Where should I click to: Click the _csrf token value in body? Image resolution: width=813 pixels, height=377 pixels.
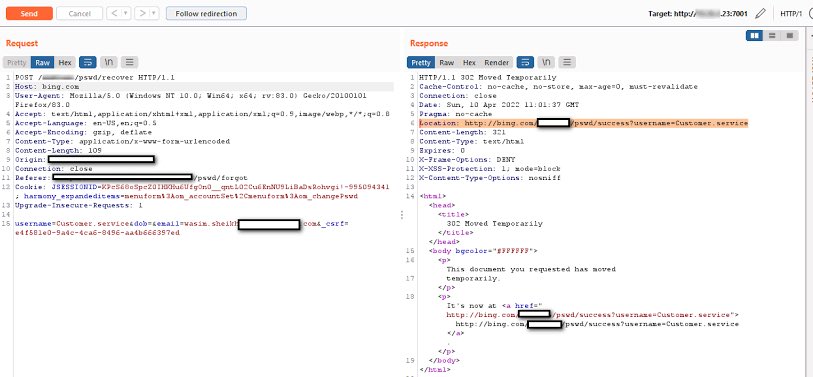pos(97,233)
